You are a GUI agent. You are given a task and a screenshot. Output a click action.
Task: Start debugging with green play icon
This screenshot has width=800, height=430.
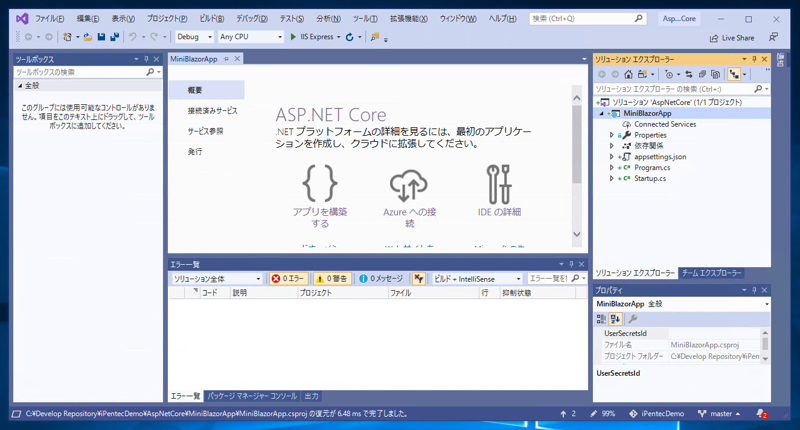[x=293, y=37]
